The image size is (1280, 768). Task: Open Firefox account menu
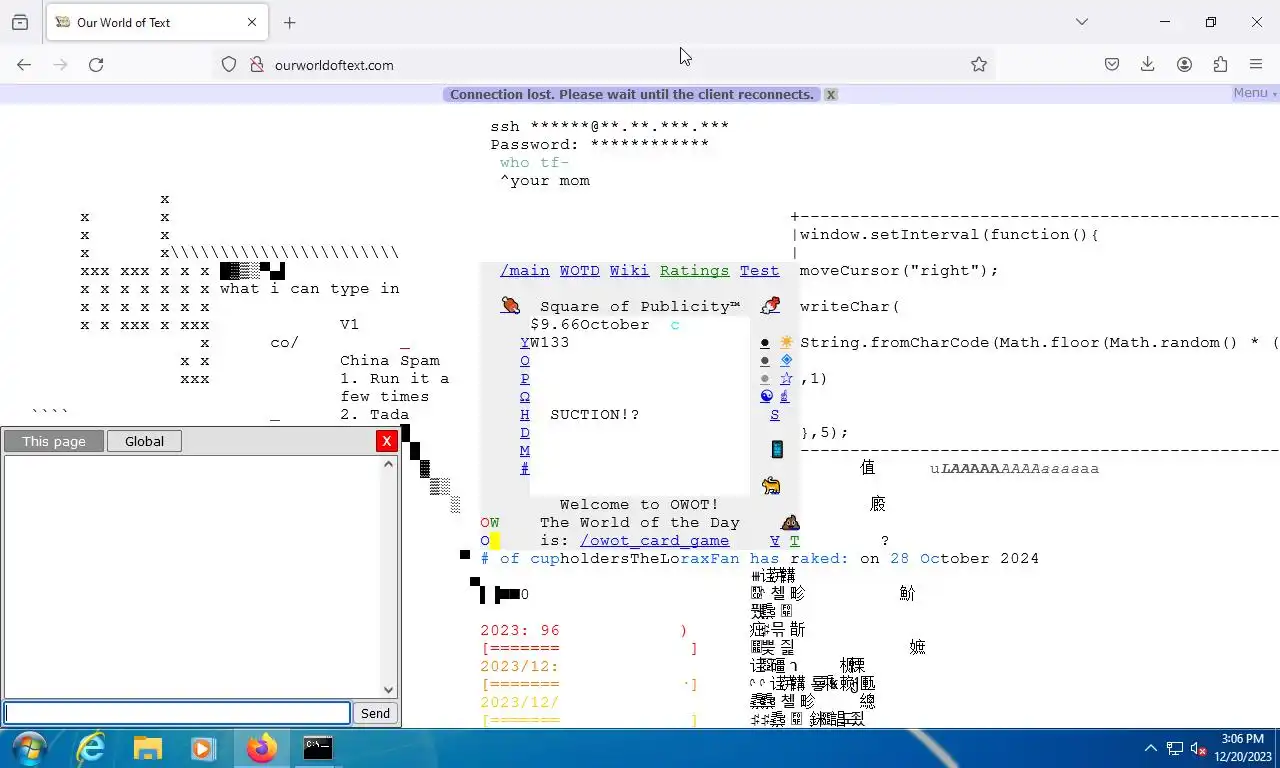(1184, 64)
